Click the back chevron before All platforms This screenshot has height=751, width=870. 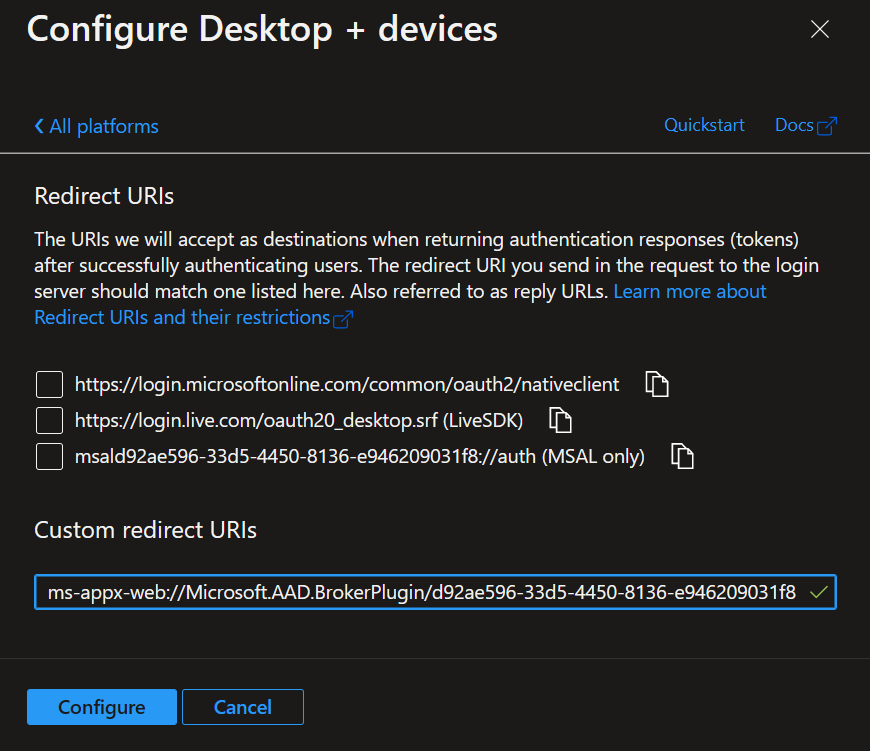click(x=39, y=126)
